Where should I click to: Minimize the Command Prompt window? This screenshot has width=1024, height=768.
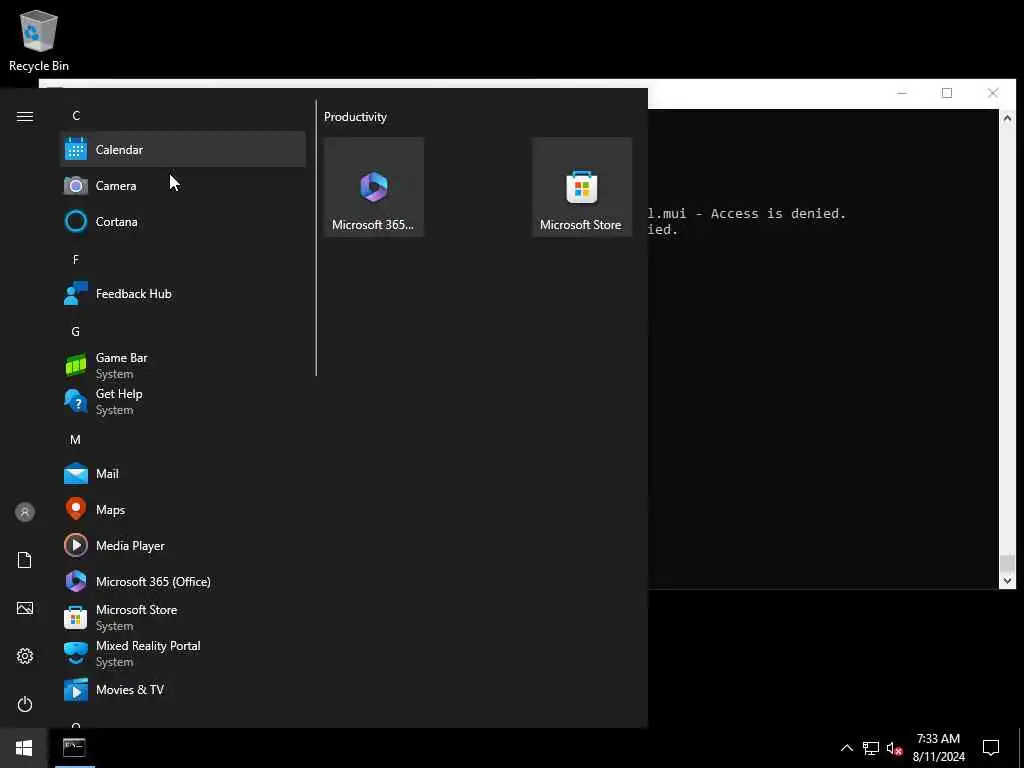tap(902, 93)
